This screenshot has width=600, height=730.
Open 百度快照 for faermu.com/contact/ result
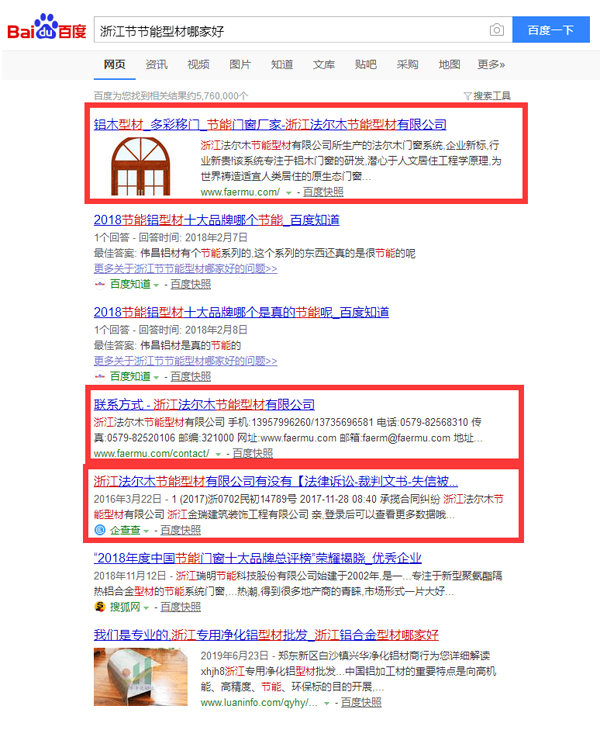[x=252, y=453]
